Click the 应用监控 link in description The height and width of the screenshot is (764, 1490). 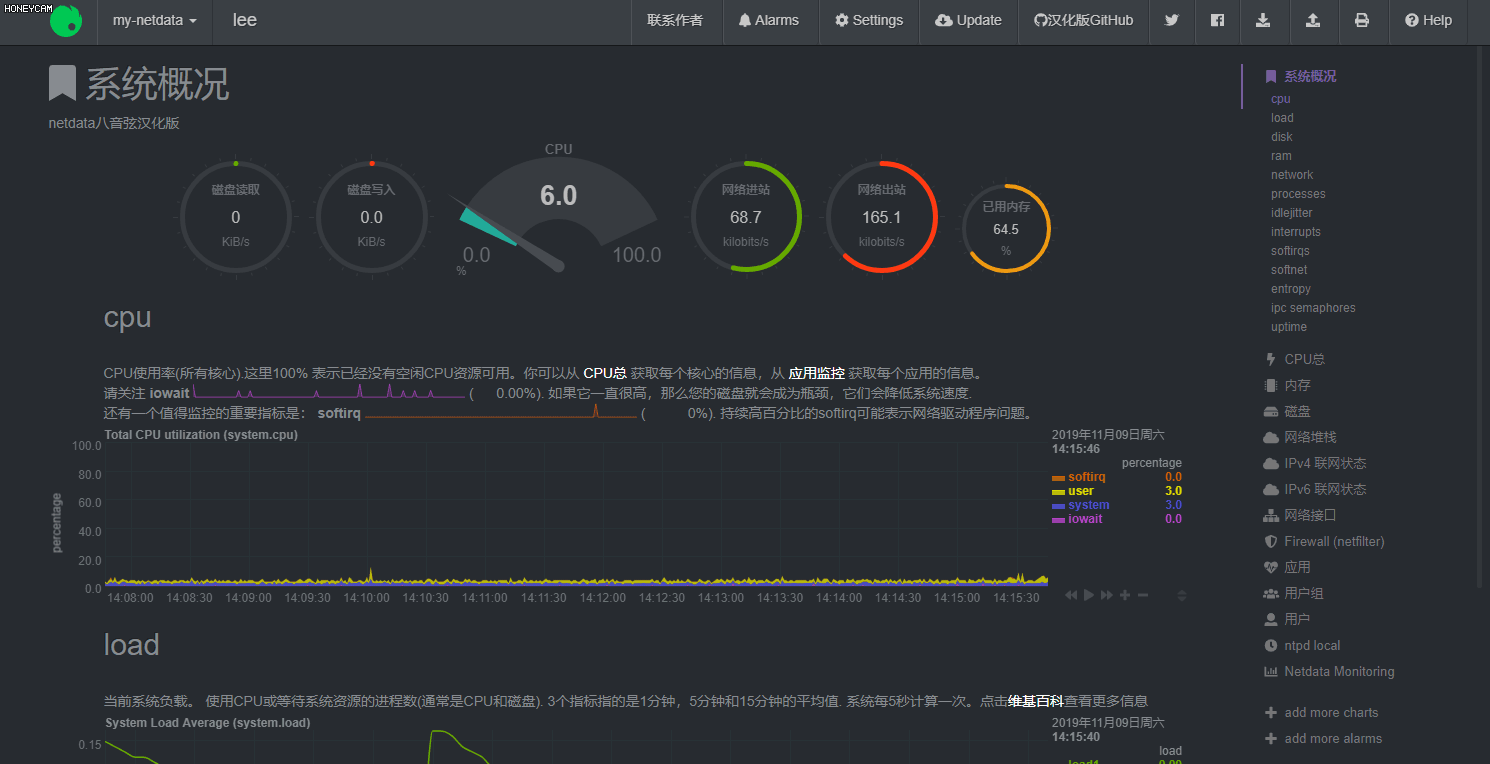pyautogui.click(x=817, y=373)
